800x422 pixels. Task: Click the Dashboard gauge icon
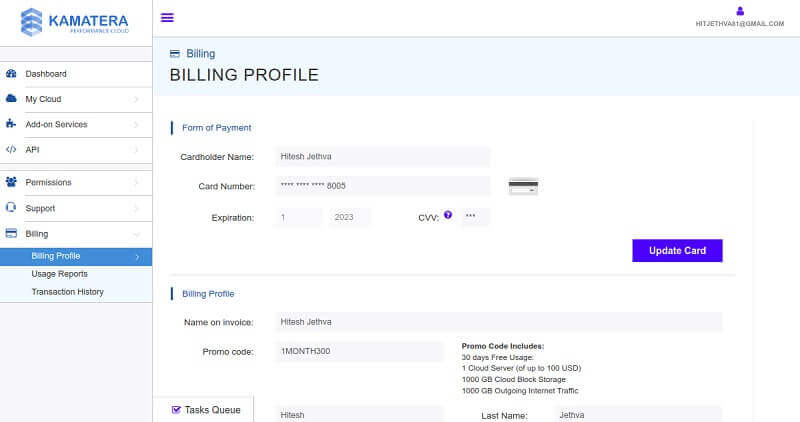[x=11, y=74]
